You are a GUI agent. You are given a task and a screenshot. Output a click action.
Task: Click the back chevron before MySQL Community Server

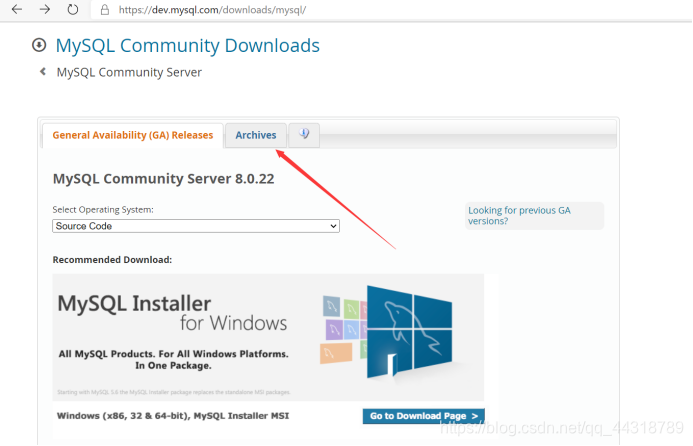[x=43, y=71]
